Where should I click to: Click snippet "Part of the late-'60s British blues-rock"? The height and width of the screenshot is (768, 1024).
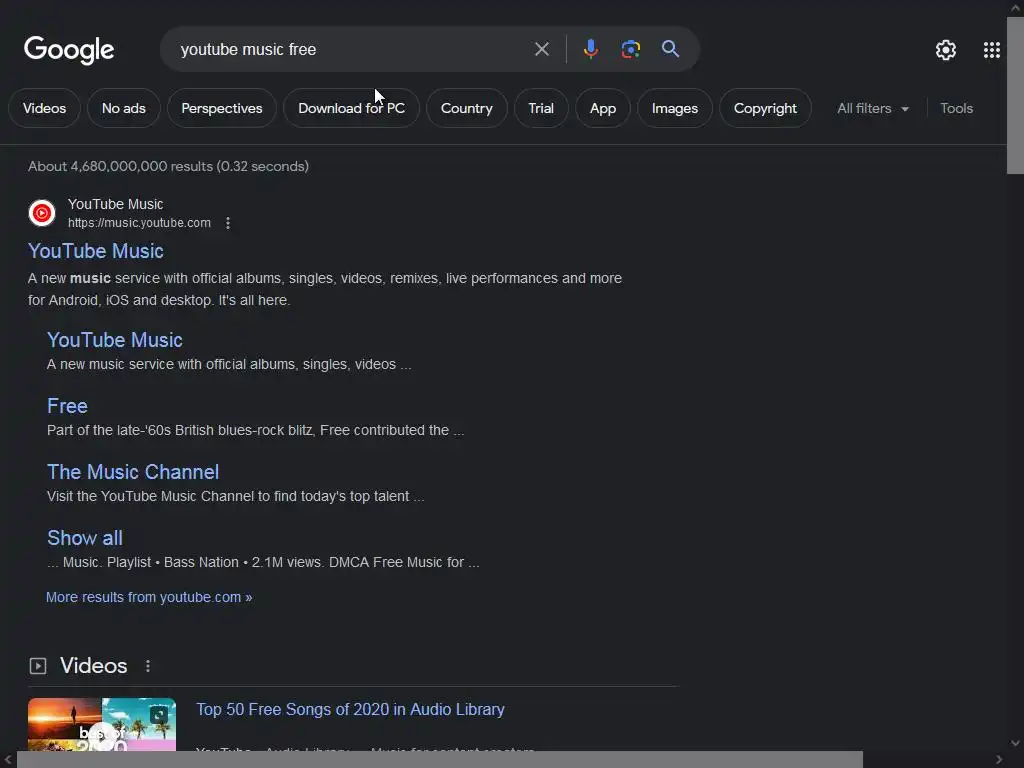(255, 430)
